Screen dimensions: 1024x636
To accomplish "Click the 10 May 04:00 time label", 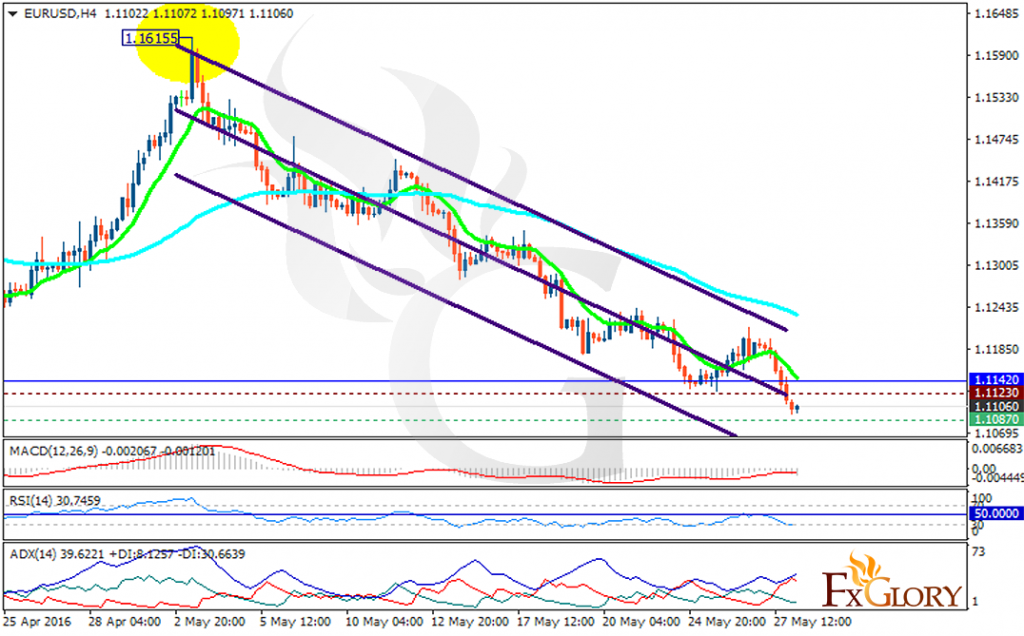I will [x=384, y=622].
